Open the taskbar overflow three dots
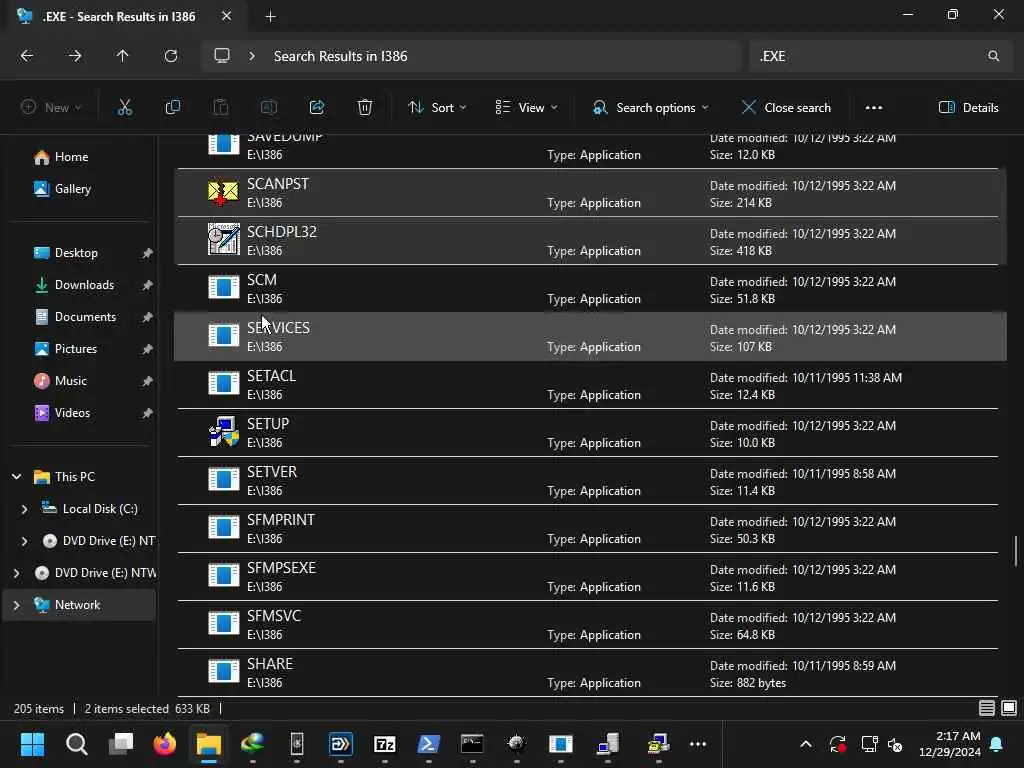 (697, 744)
